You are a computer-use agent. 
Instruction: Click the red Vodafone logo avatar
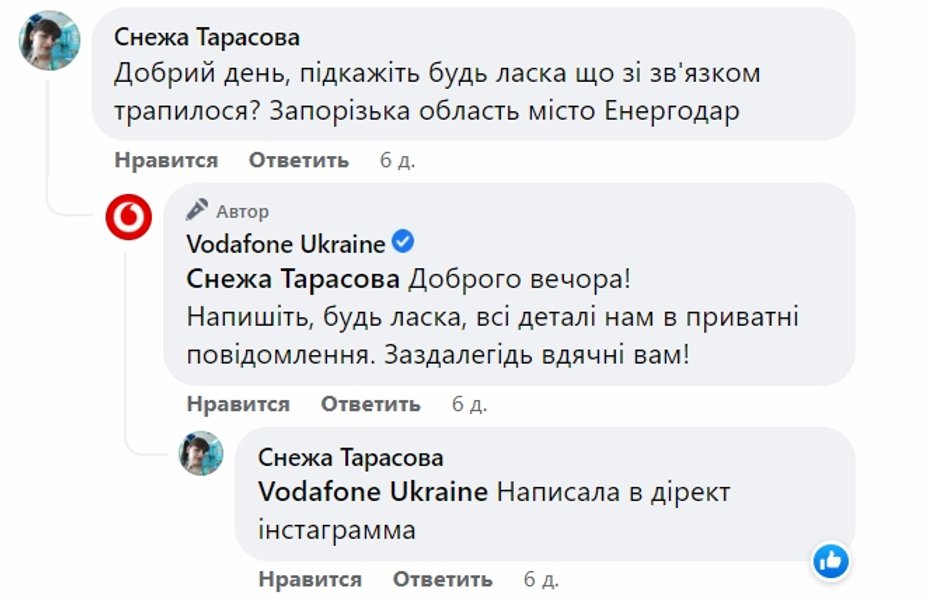point(129,217)
